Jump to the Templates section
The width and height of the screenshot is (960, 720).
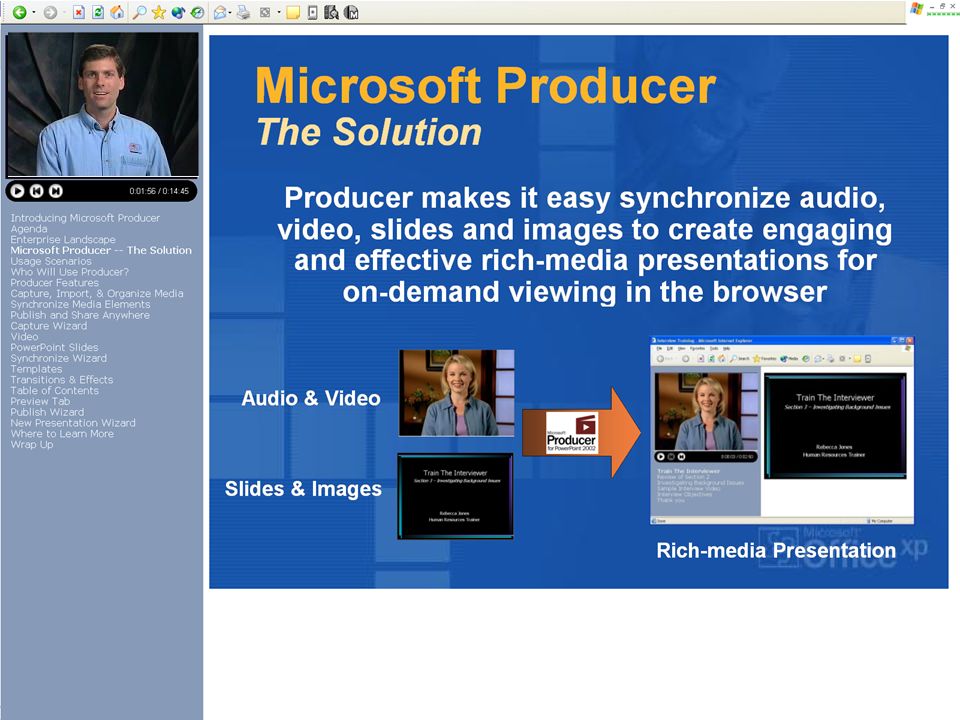tap(36, 369)
